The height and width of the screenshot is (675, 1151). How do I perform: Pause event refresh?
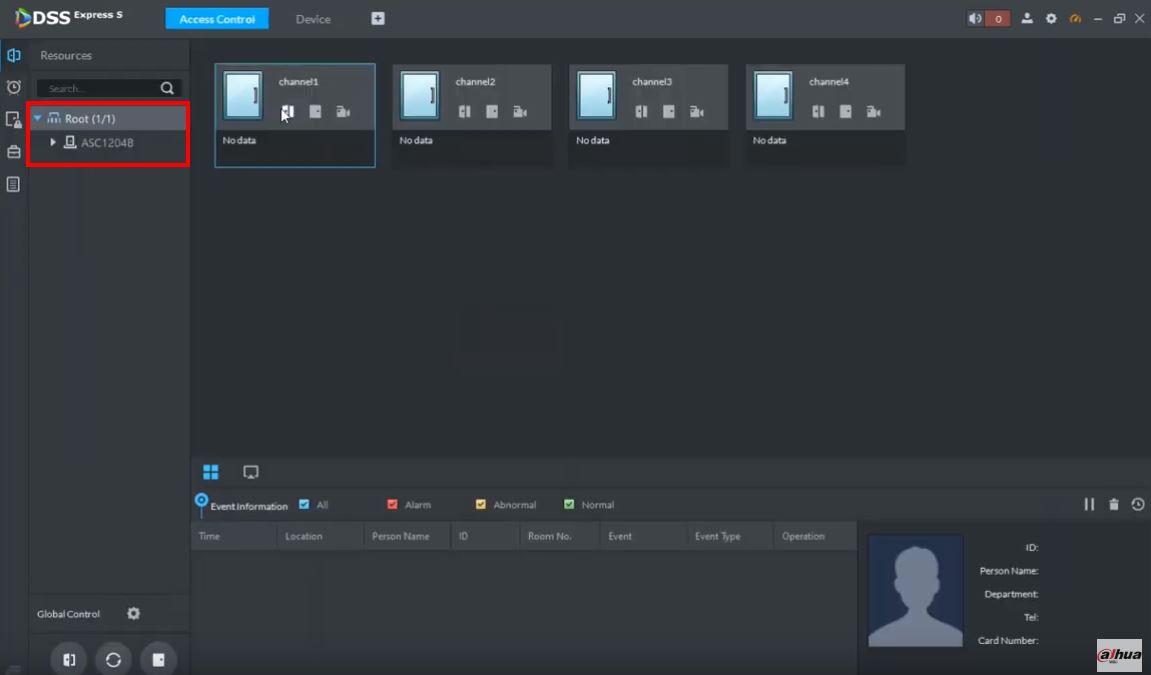point(1089,504)
